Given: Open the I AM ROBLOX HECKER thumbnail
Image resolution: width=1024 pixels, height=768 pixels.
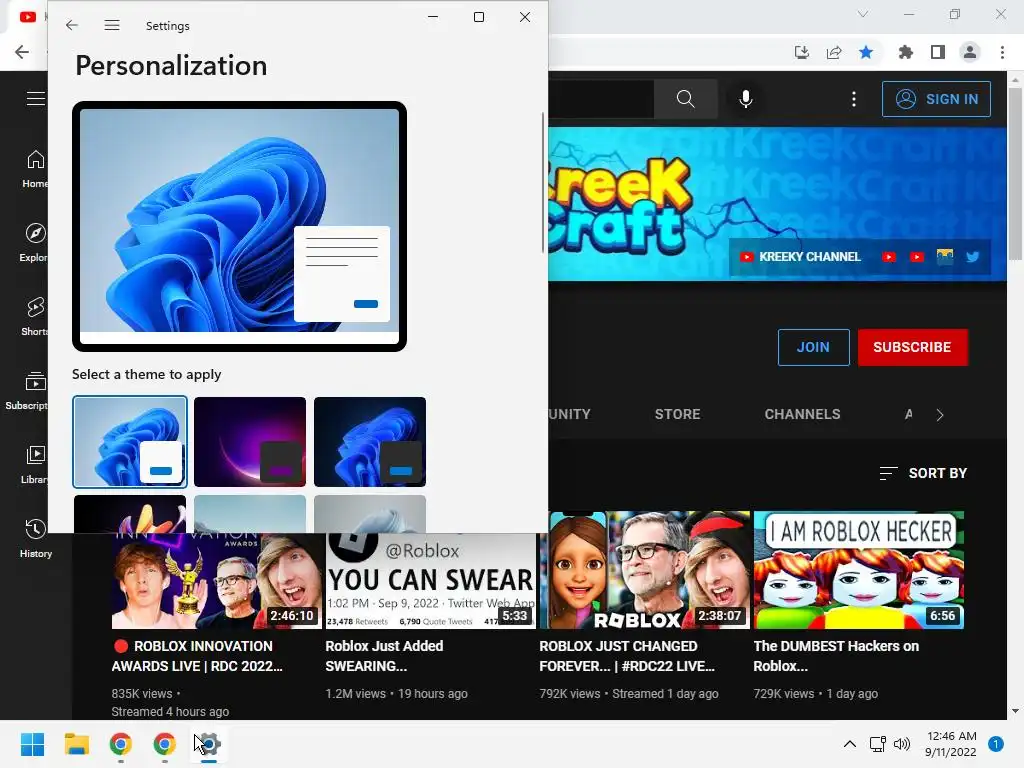Looking at the screenshot, I should point(859,569).
